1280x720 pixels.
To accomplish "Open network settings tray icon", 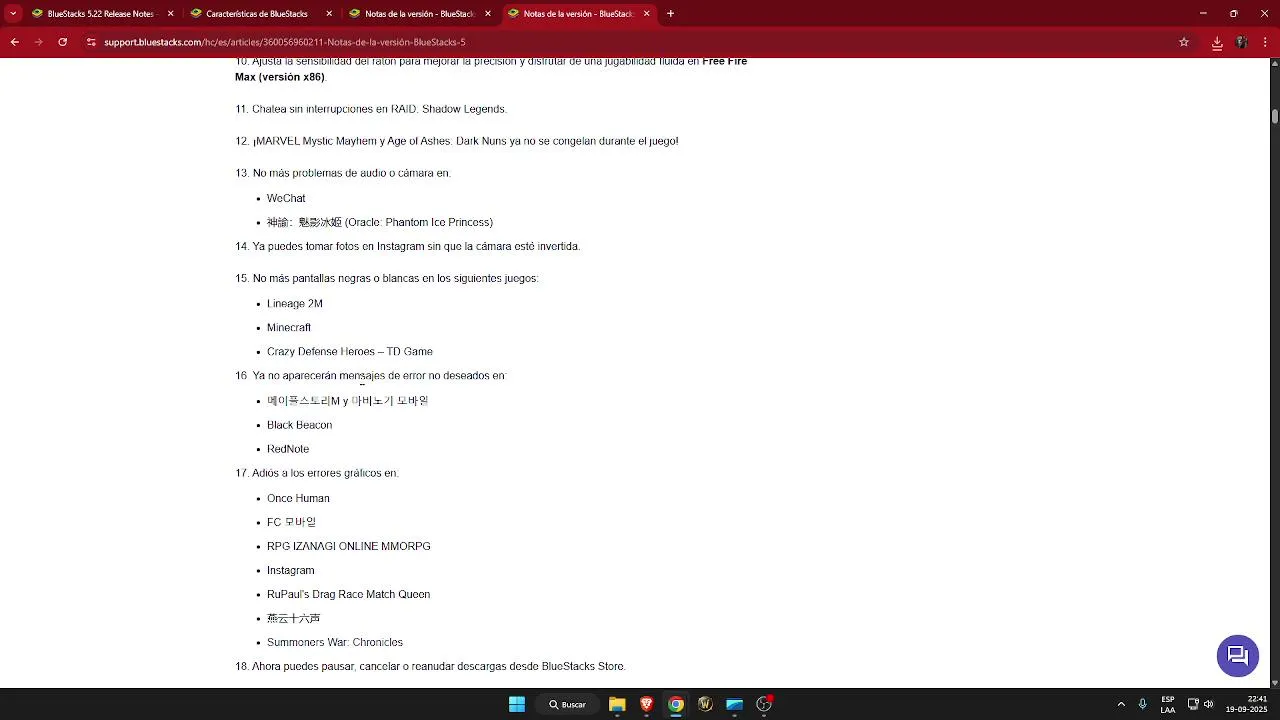I will (1193, 704).
